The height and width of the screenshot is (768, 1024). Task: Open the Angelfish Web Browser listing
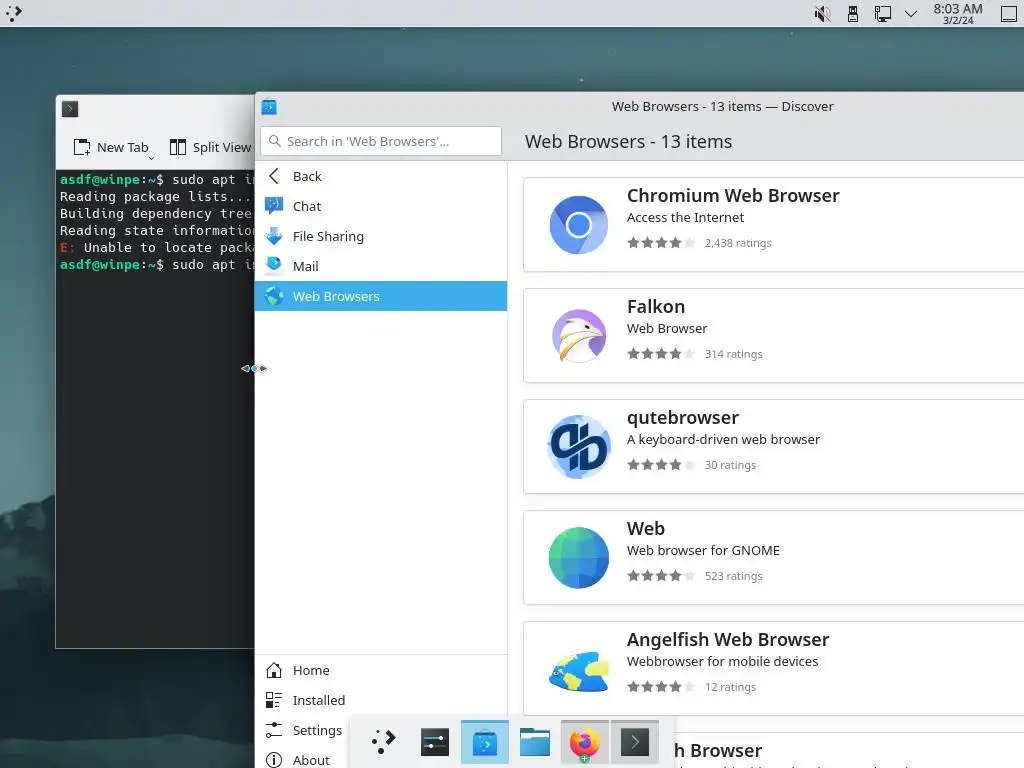(773, 669)
